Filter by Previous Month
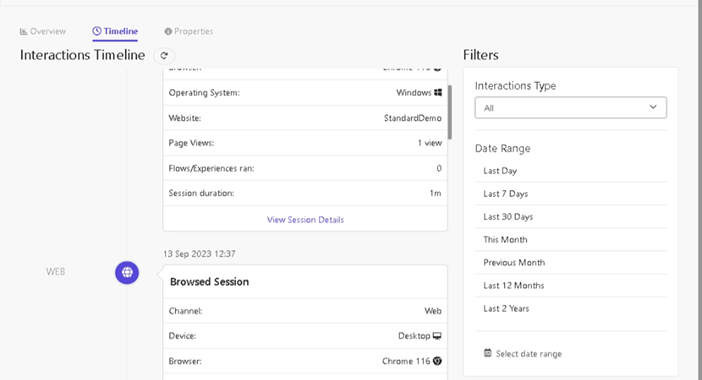 (x=570, y=262)
